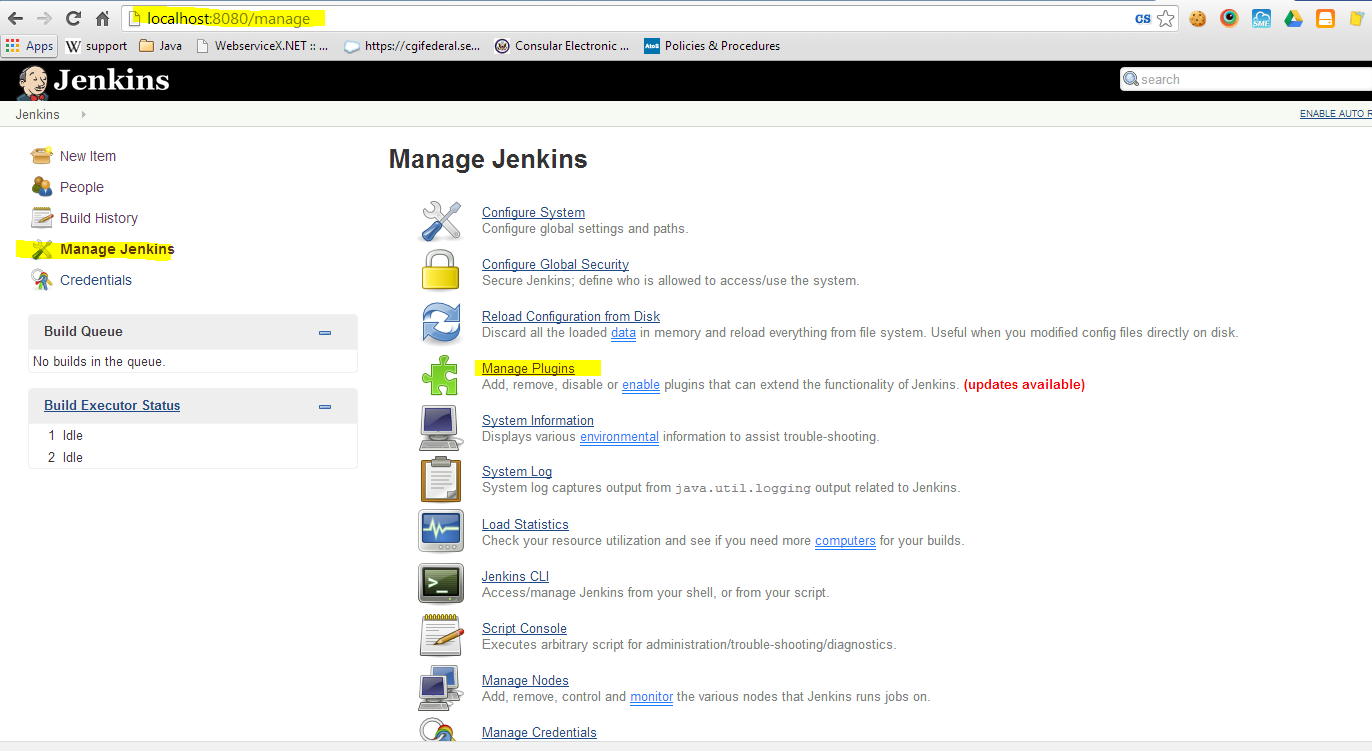Bookmark page with the star icon

(1166, 18)
